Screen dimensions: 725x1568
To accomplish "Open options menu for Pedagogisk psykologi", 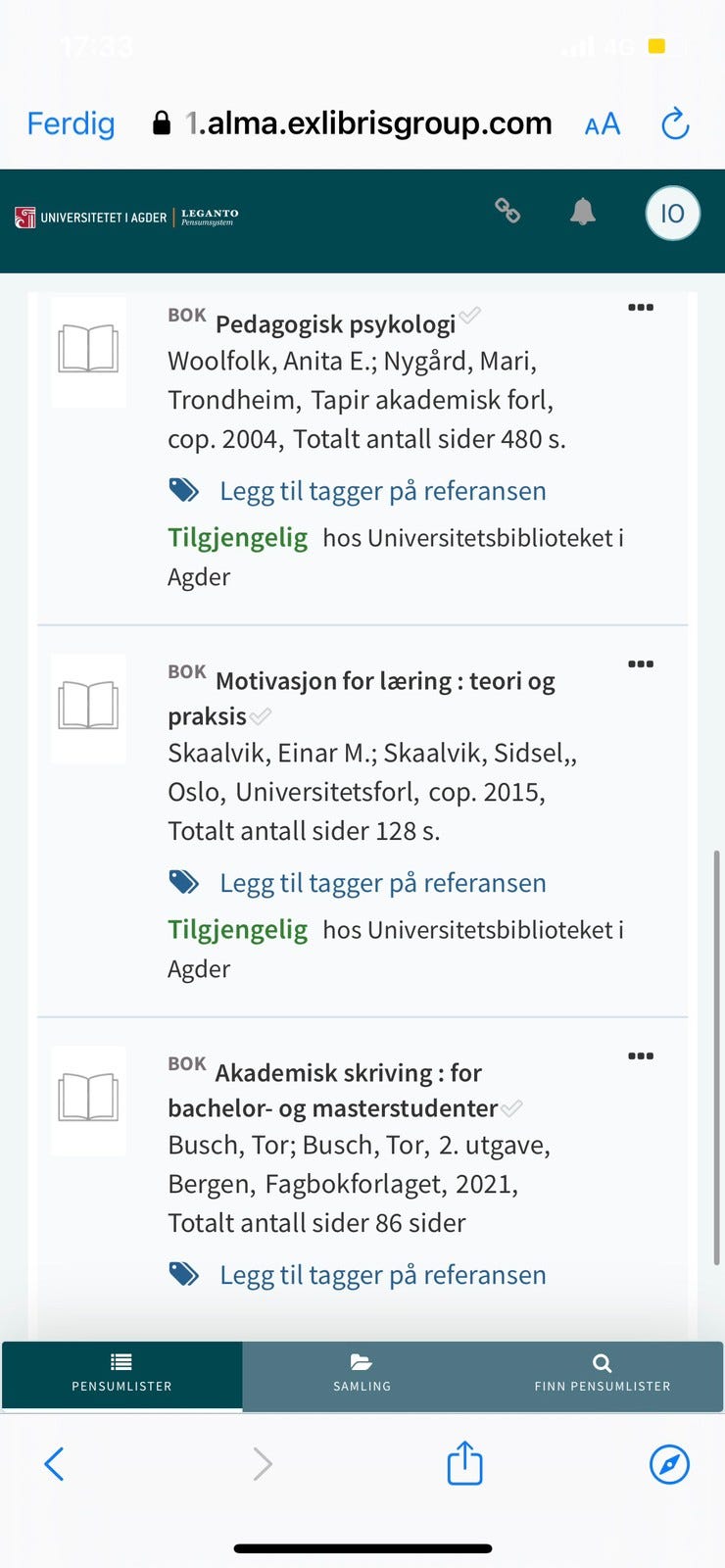I will point(641,308).
